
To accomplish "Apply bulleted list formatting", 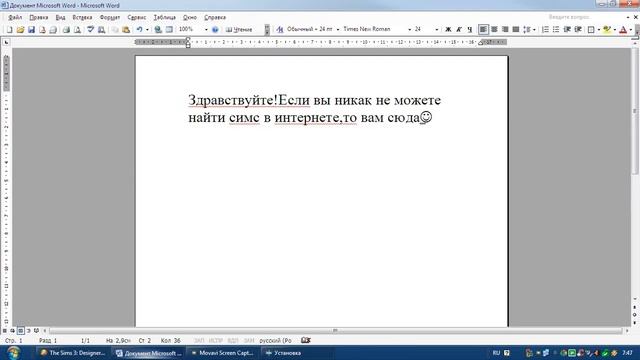I will pos(556,29).
